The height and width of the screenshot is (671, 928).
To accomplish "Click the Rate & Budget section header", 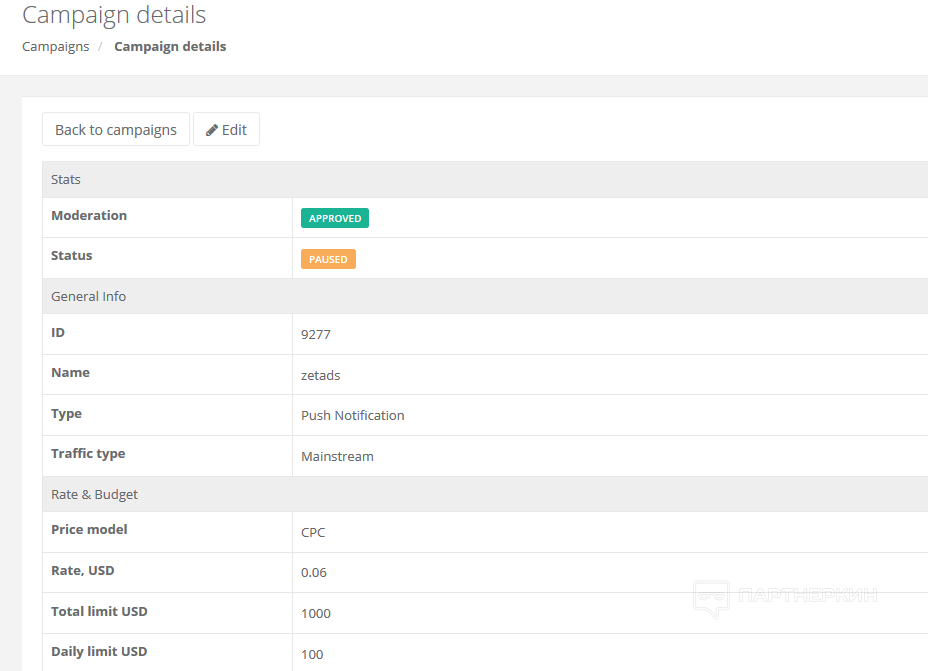I will click(x=94, y=494).
